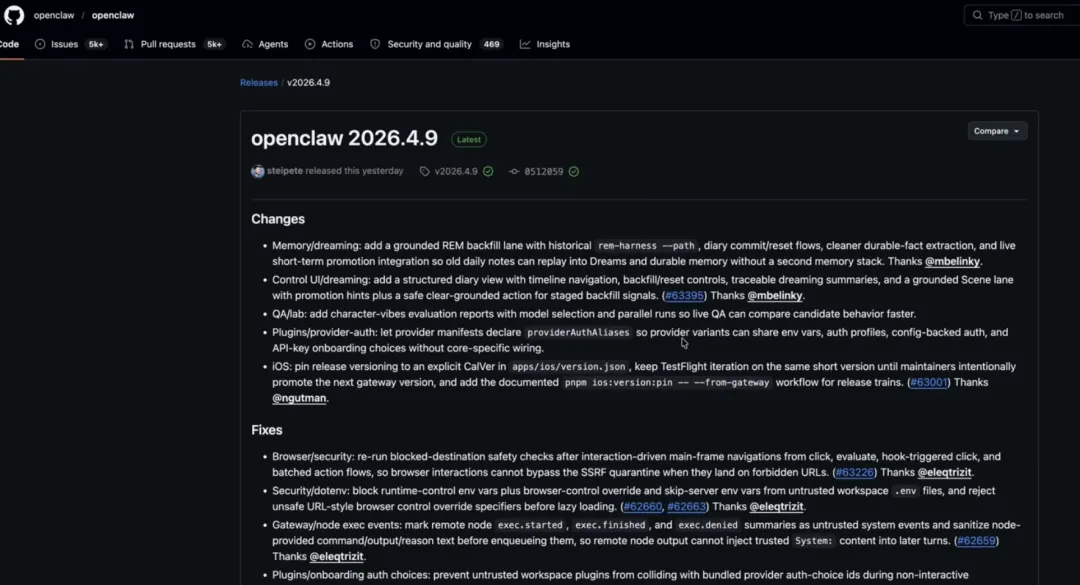Open @eleqtrizit mention in Browser/security item
This screenshot has height=585, width=1080.
click(944, 473)
